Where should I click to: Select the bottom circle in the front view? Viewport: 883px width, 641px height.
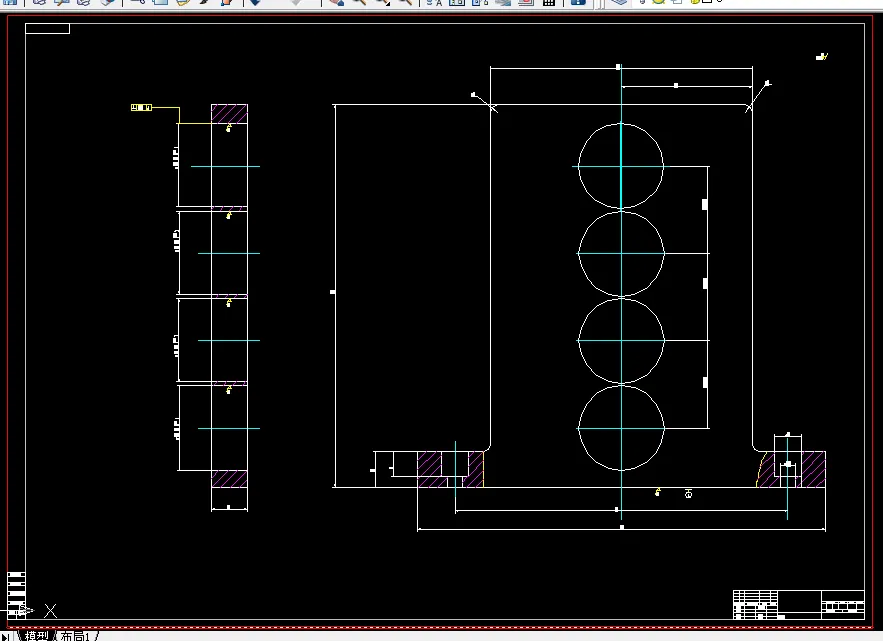621,428
